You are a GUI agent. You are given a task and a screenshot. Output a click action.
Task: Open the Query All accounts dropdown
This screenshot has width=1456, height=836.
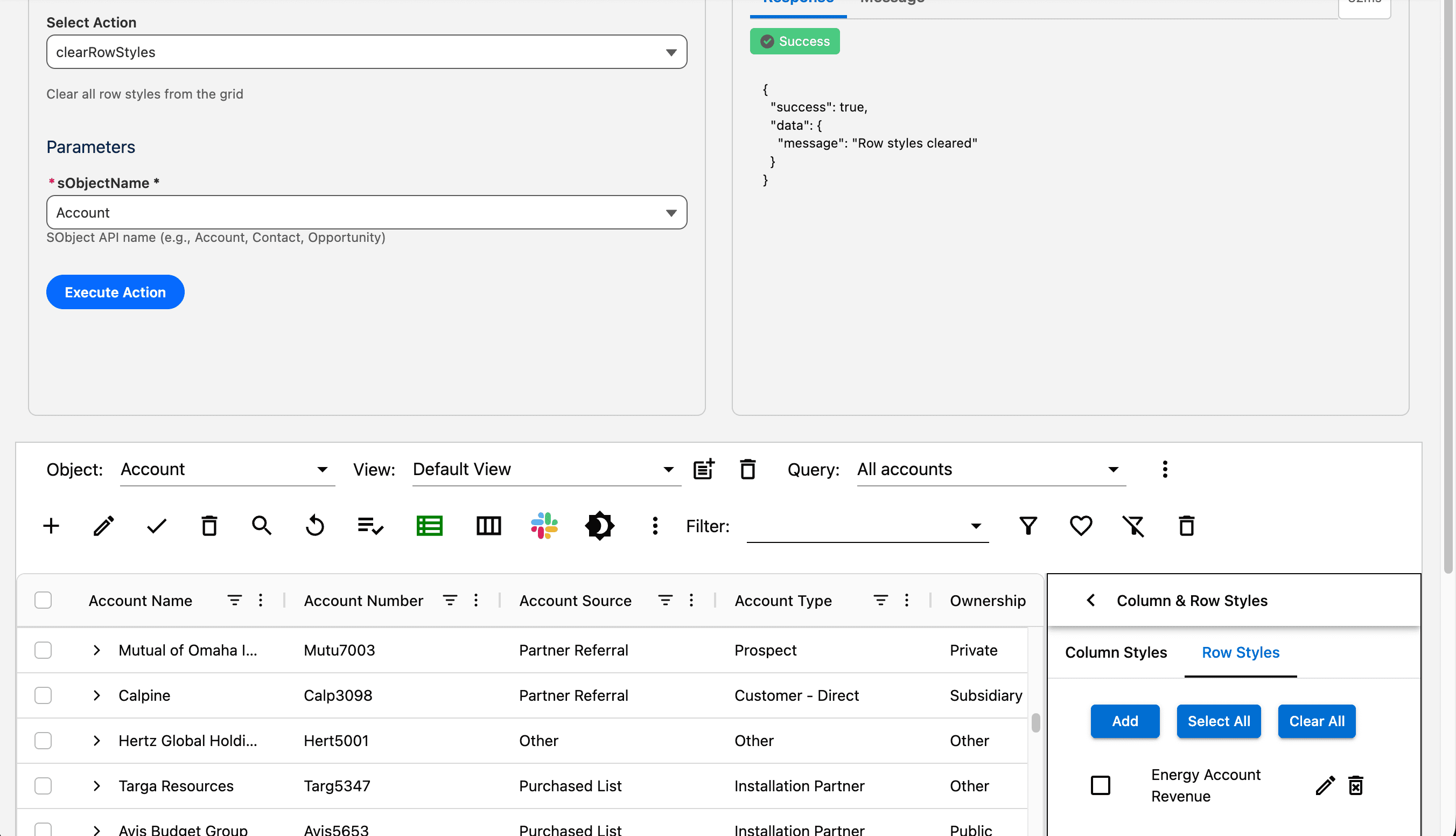pos(991,470)
